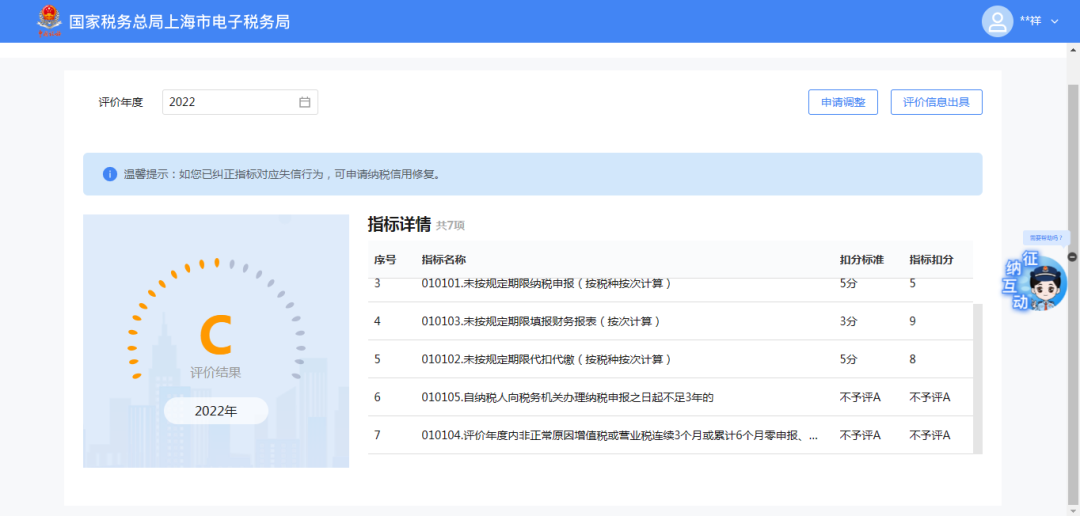Select row 010104.评价年度内非正常原因增值税
This screenshot has height=516, width=1080.
tap(670, 435)
